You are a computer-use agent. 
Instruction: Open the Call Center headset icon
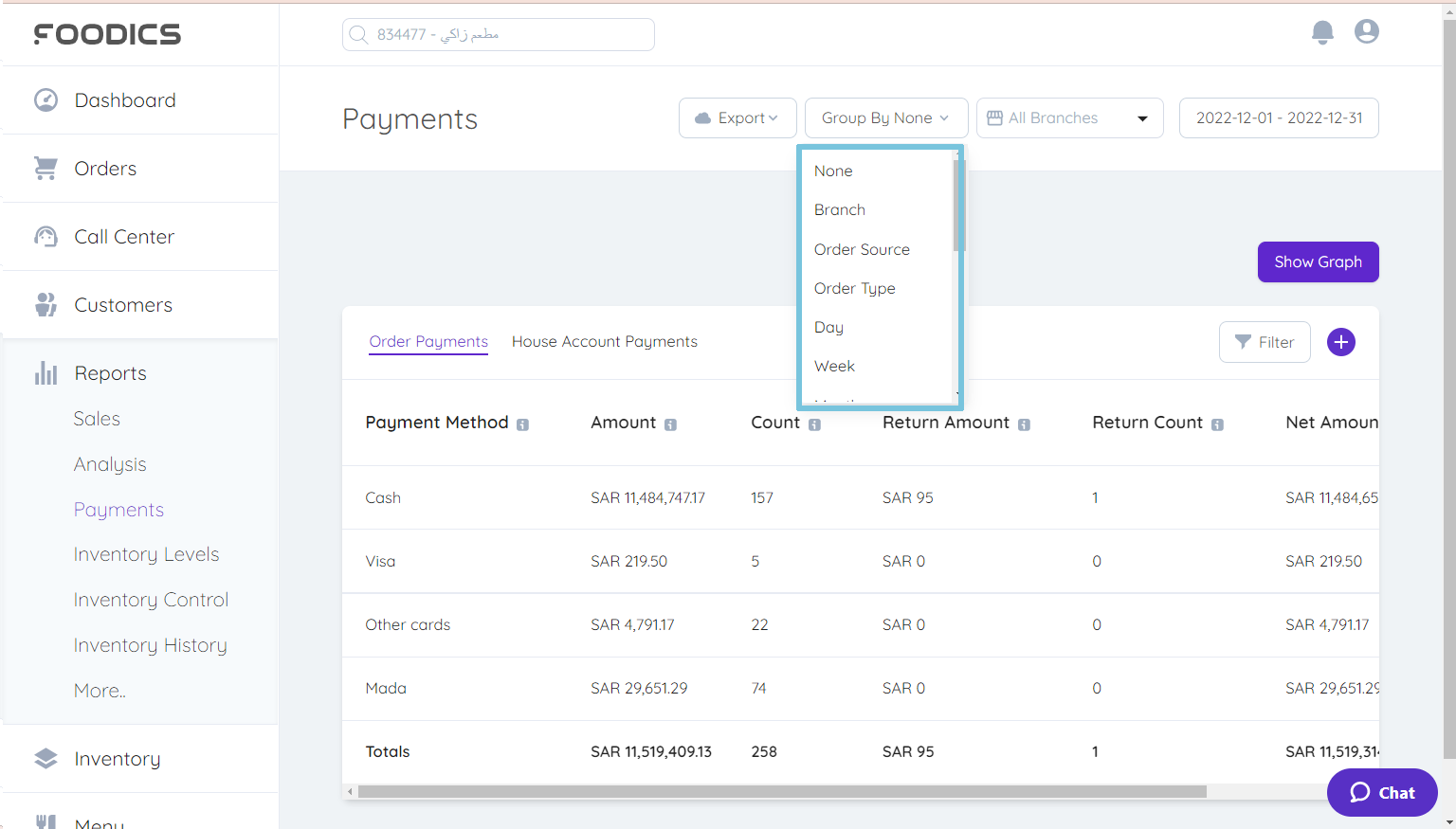[x=45, y=236]
